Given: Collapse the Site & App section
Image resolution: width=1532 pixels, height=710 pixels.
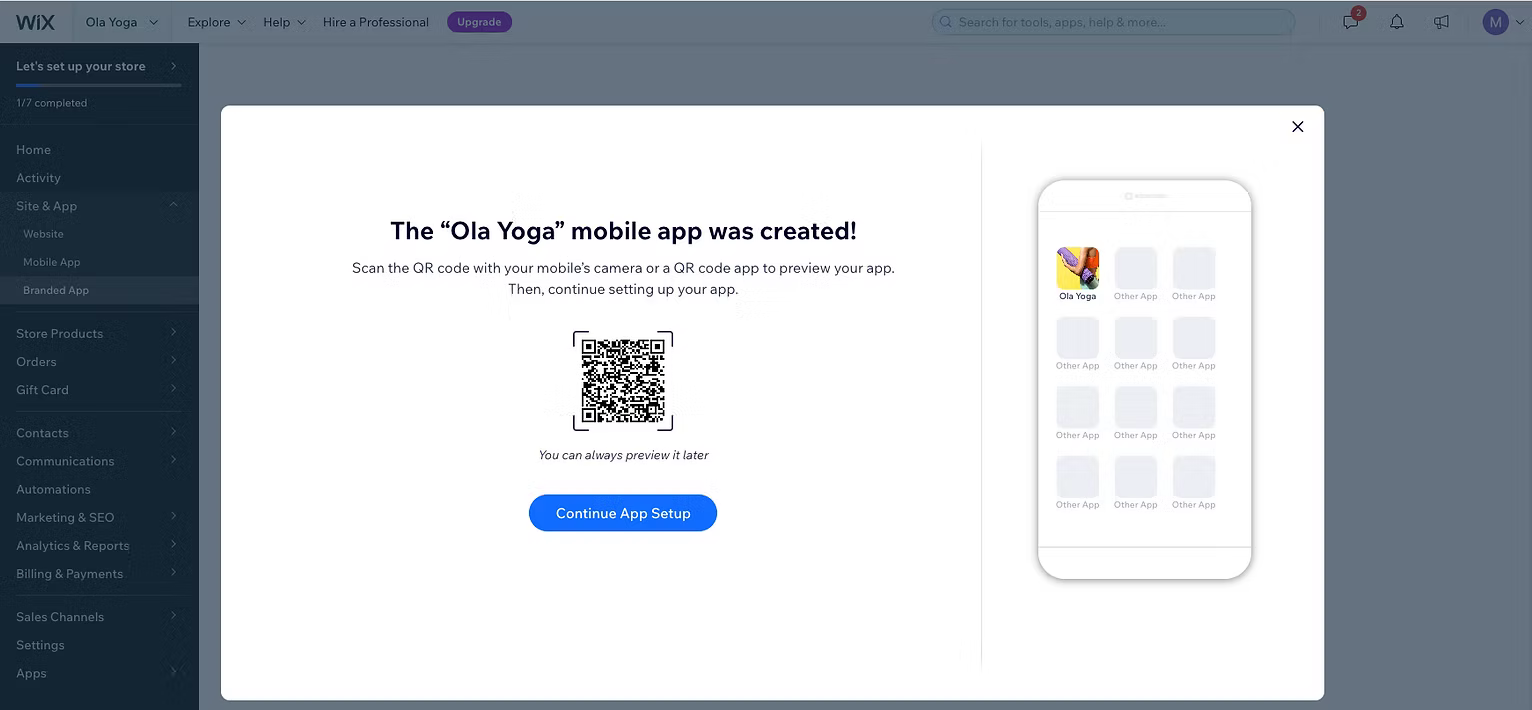Looking at the screenshot, I should [99, 206].
